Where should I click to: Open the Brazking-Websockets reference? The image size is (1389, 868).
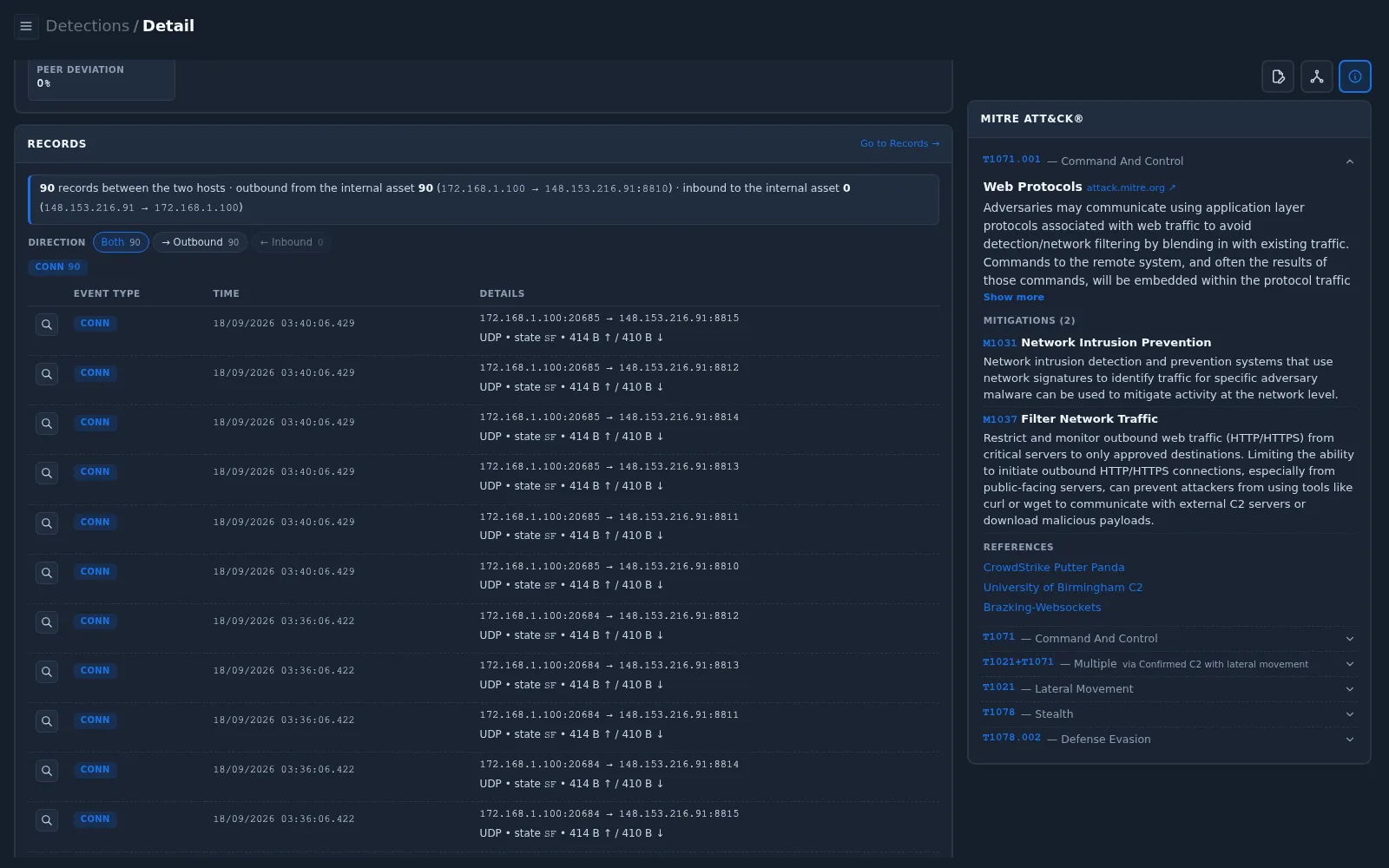point(1042,608)
